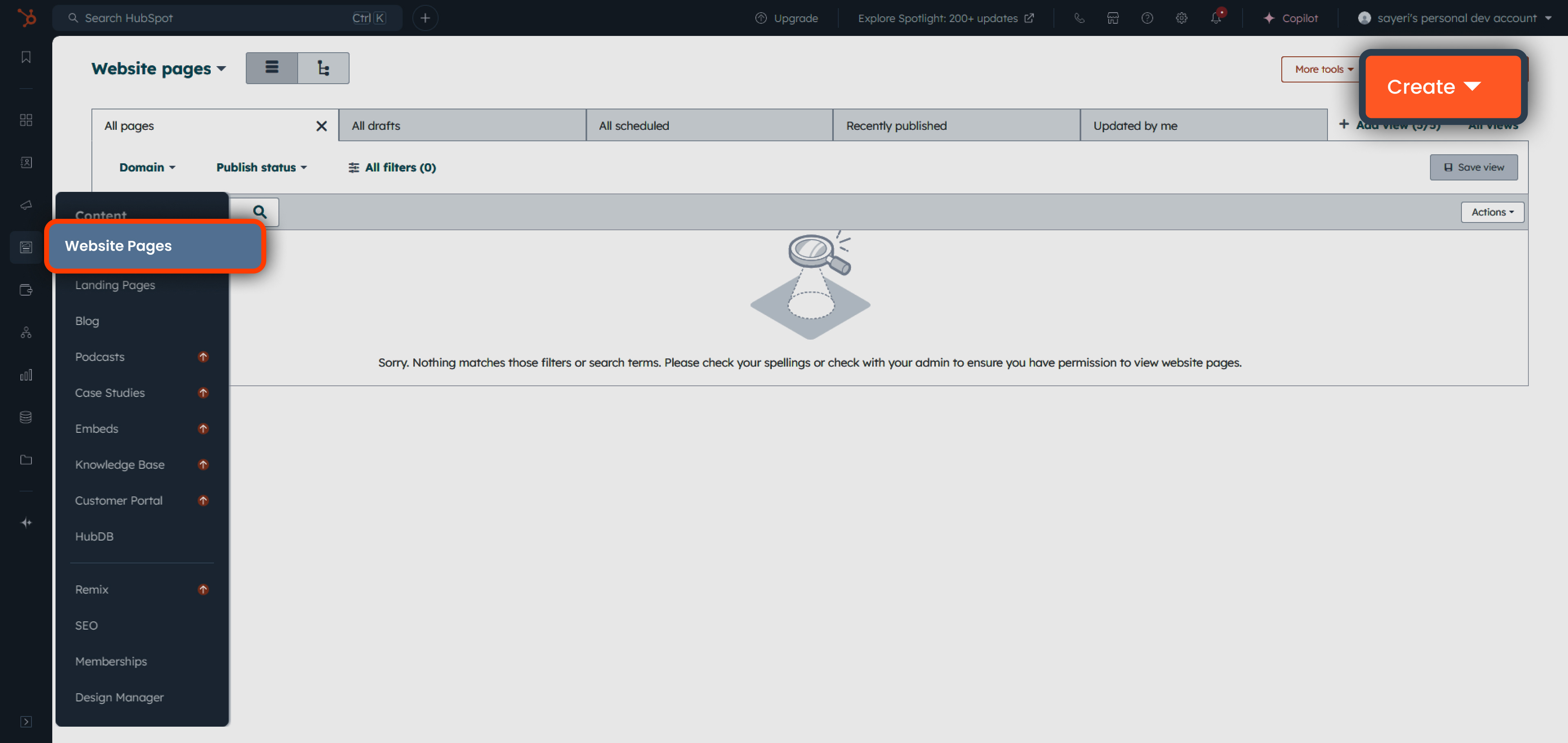Select Landing Pages in Content menu

pyautogui.click(x=115, y=285)
